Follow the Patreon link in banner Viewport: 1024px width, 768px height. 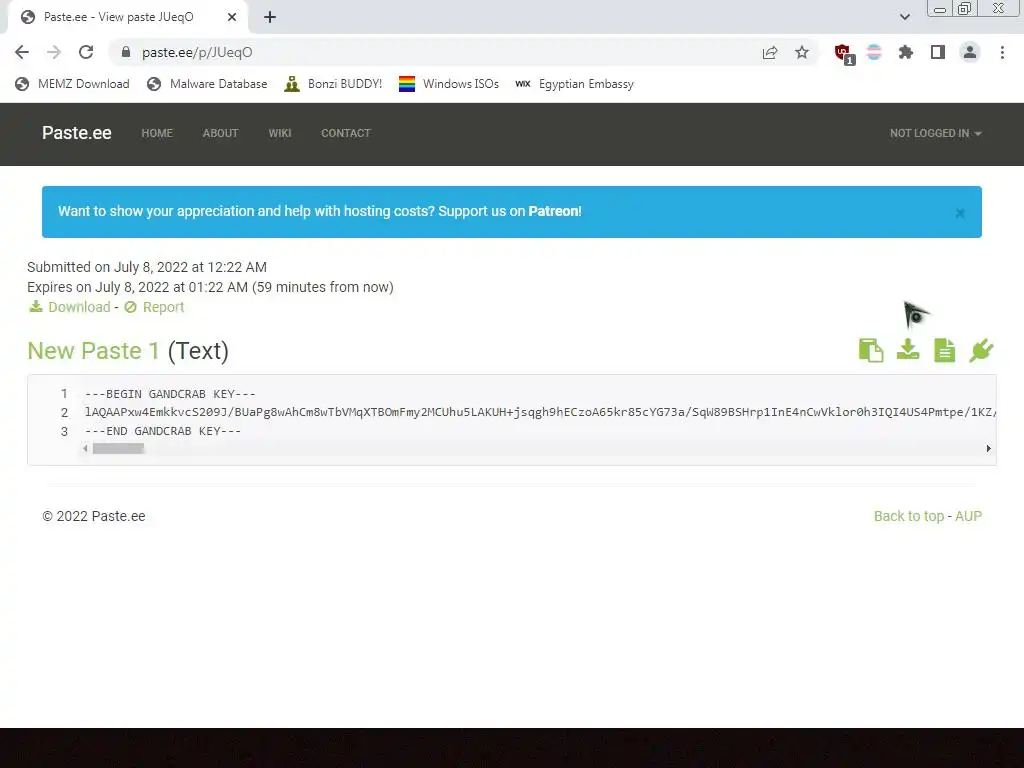[554, 211]
